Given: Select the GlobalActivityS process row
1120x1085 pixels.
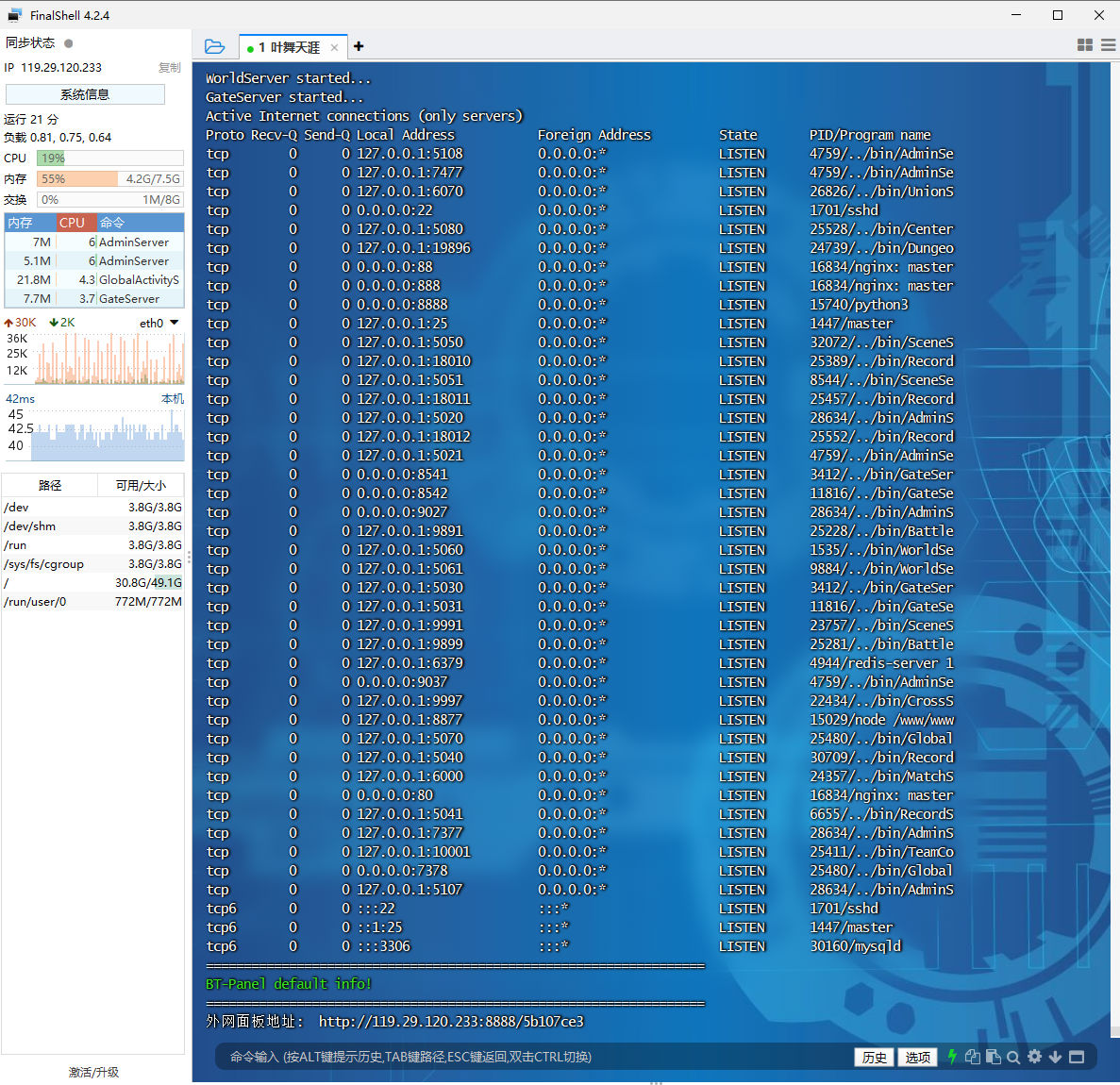Looking at the screenshot, I should tap(94, 280).
